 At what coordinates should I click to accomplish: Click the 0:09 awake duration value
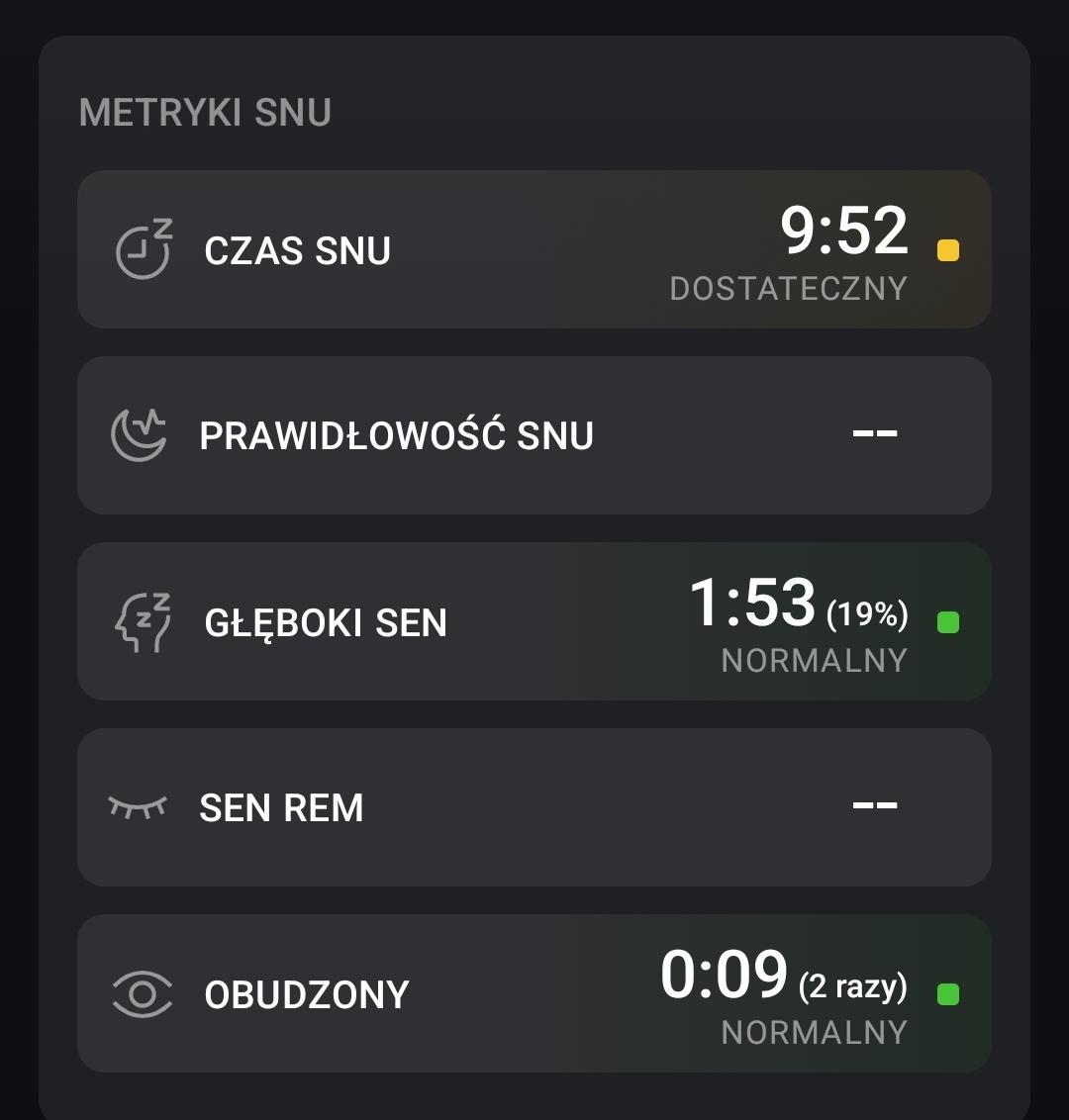724,975
